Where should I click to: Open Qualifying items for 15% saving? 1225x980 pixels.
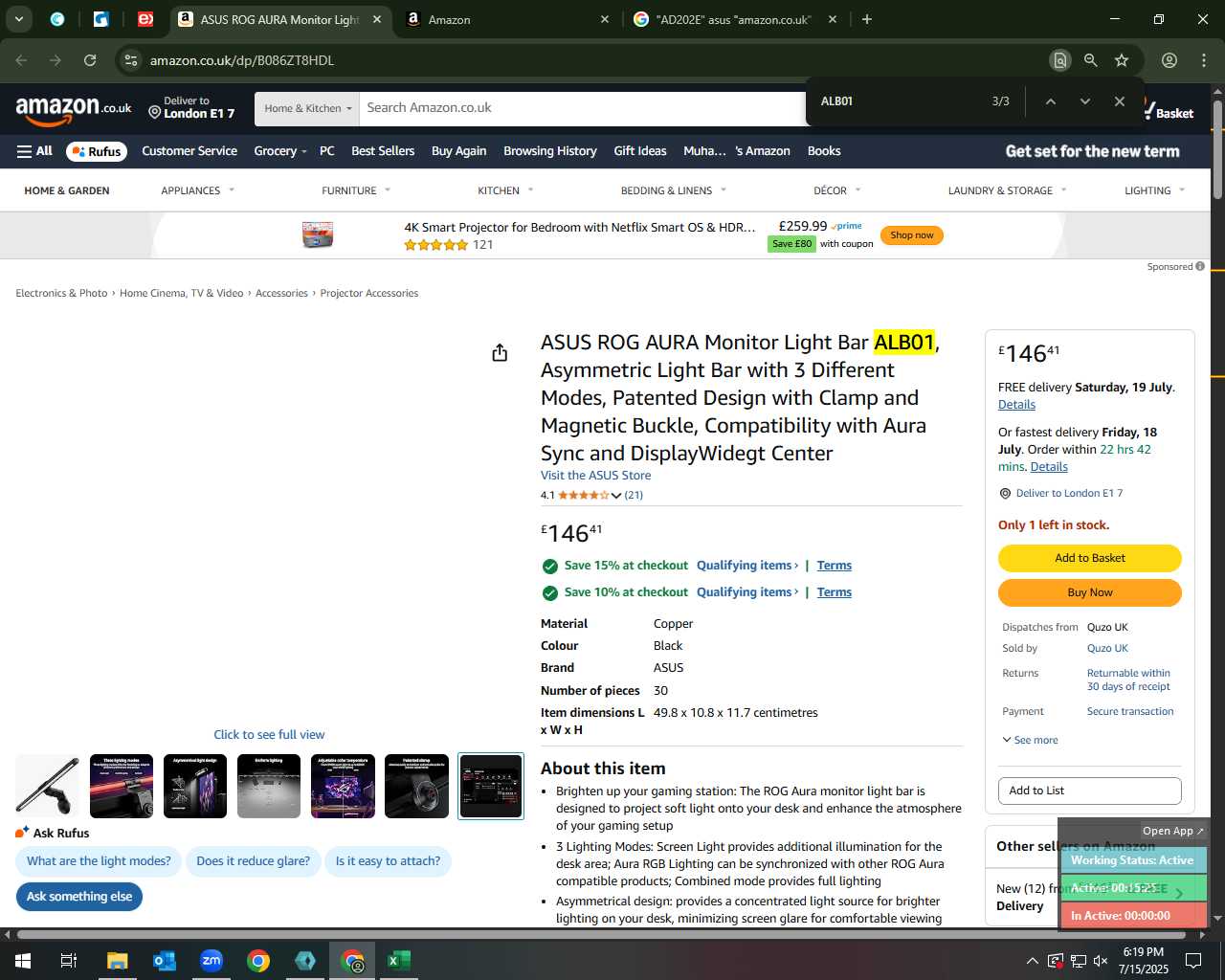tap(747, 566)
